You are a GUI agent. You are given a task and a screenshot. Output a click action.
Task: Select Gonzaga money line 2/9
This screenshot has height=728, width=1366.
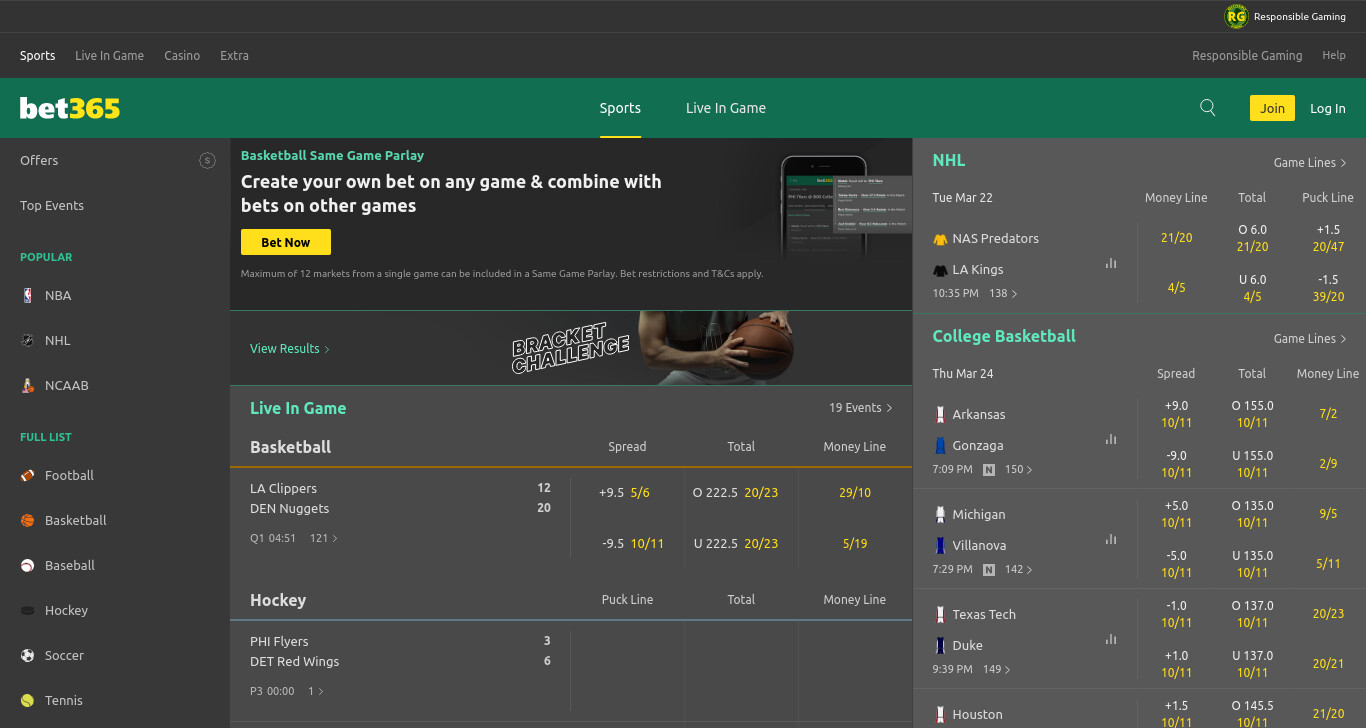click(x=1328, y=464)
